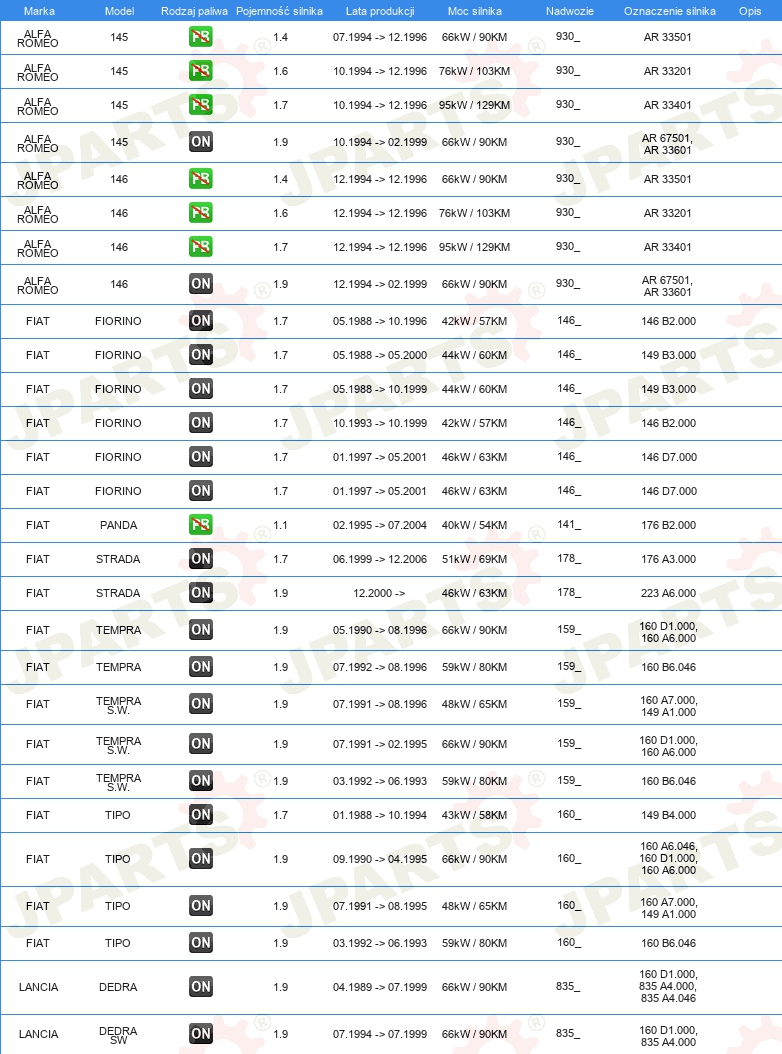Click the Rodzaj paliwa column header
The image size is (782, 1054).
coord(194,11)
